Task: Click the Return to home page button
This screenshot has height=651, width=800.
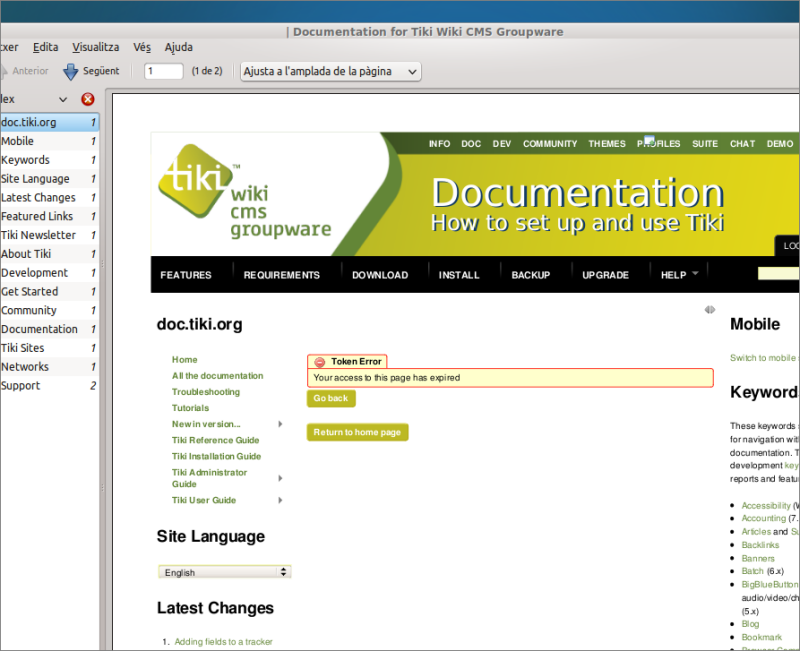Action: [358, 432]
